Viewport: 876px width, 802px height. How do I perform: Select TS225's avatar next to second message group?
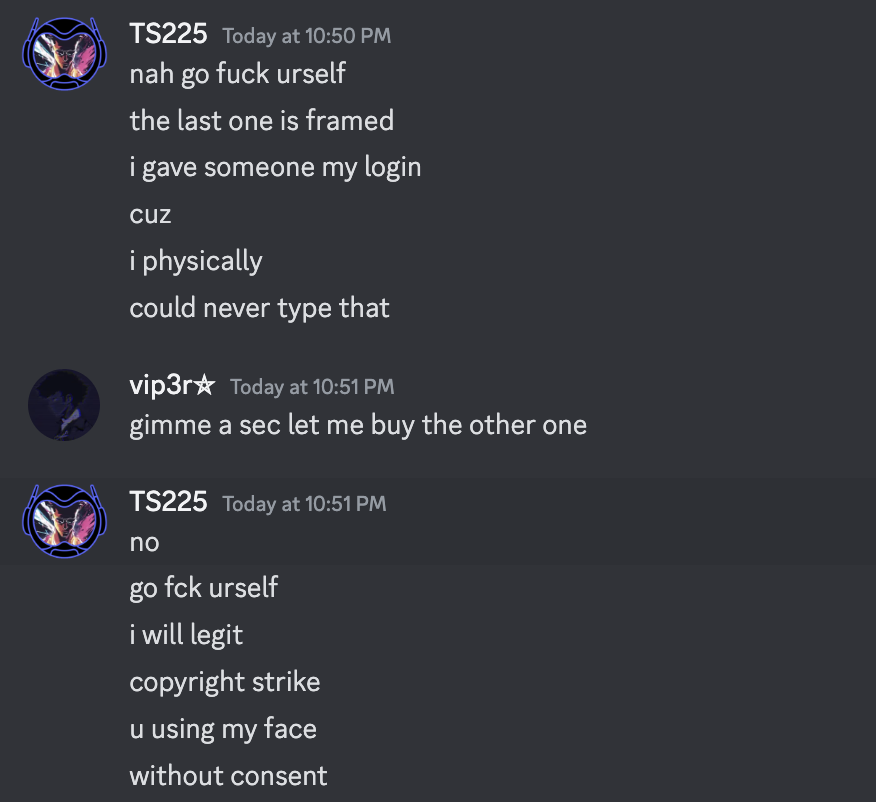(x=64, y=521)
